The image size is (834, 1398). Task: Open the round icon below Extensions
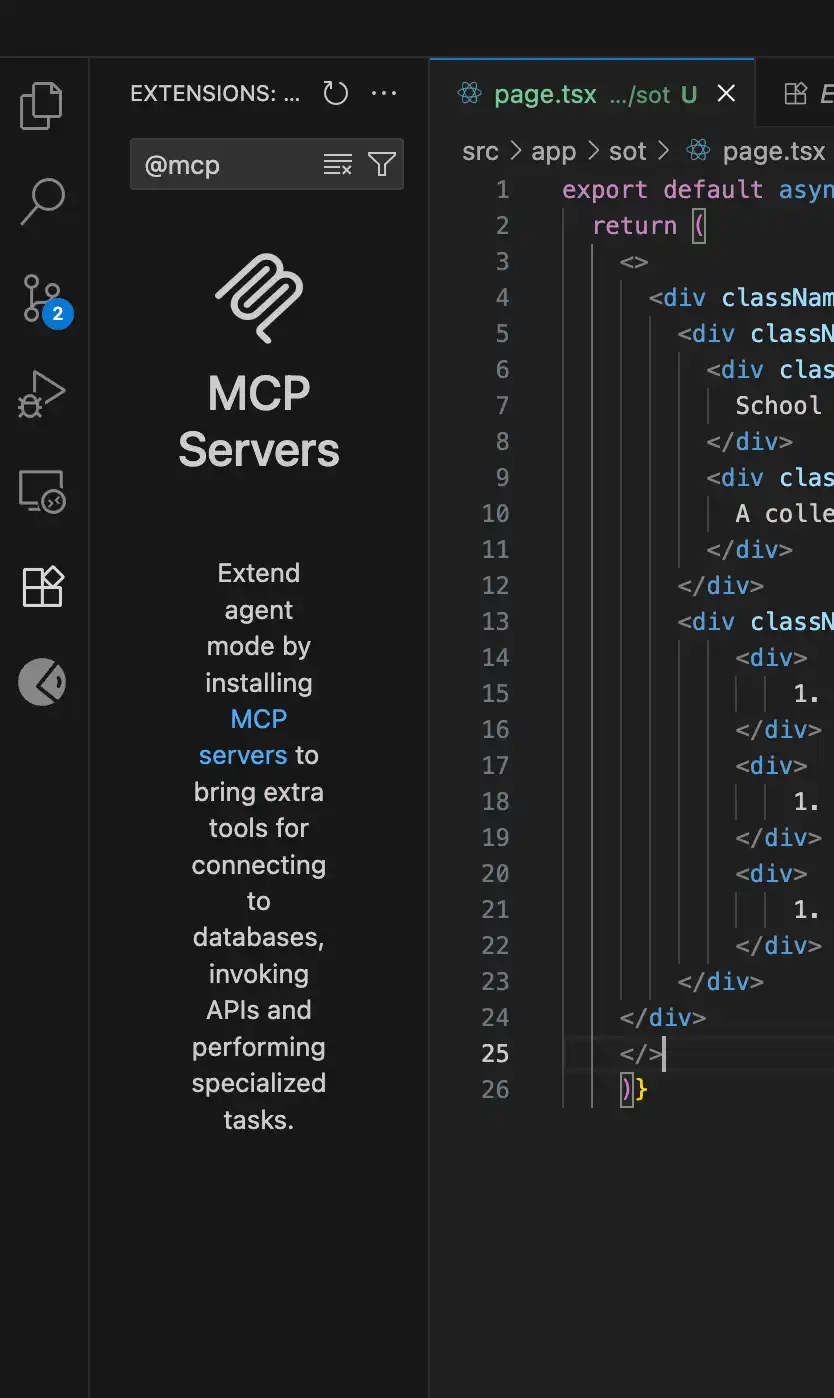42,682
